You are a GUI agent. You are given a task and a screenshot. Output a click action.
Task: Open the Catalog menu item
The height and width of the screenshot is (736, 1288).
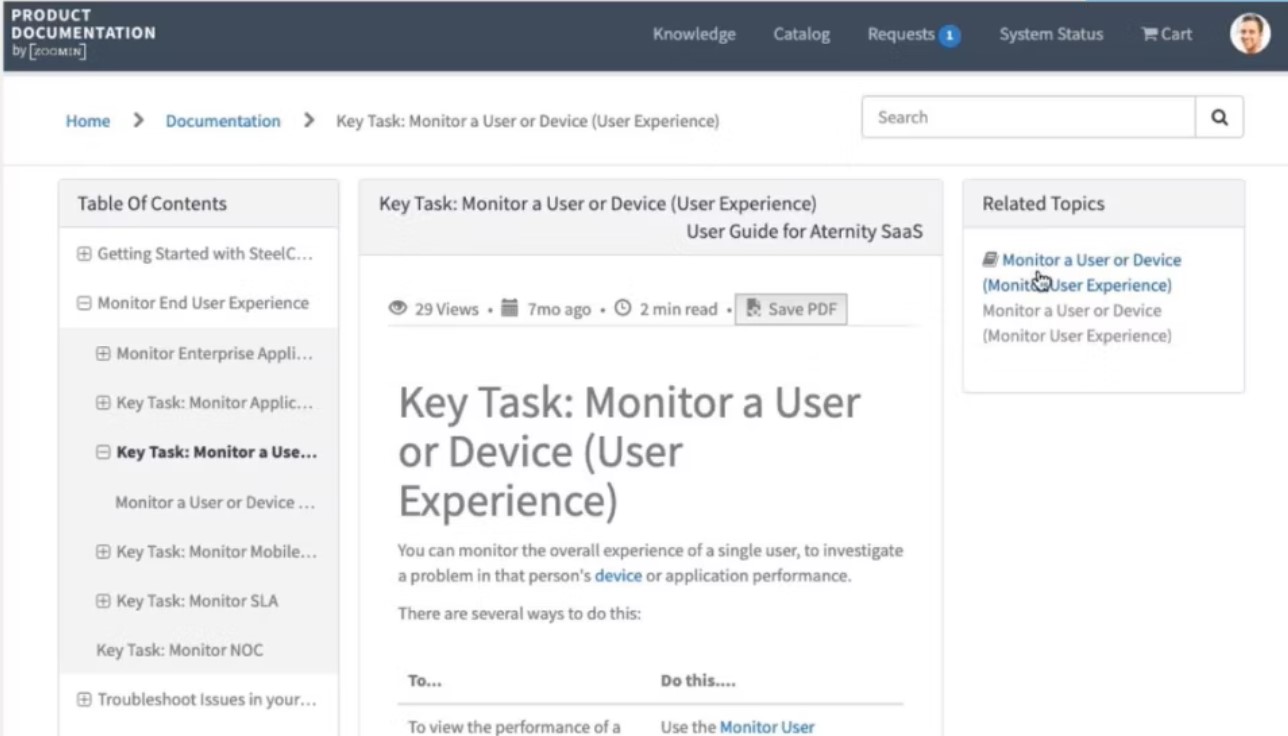pos(801,34)
